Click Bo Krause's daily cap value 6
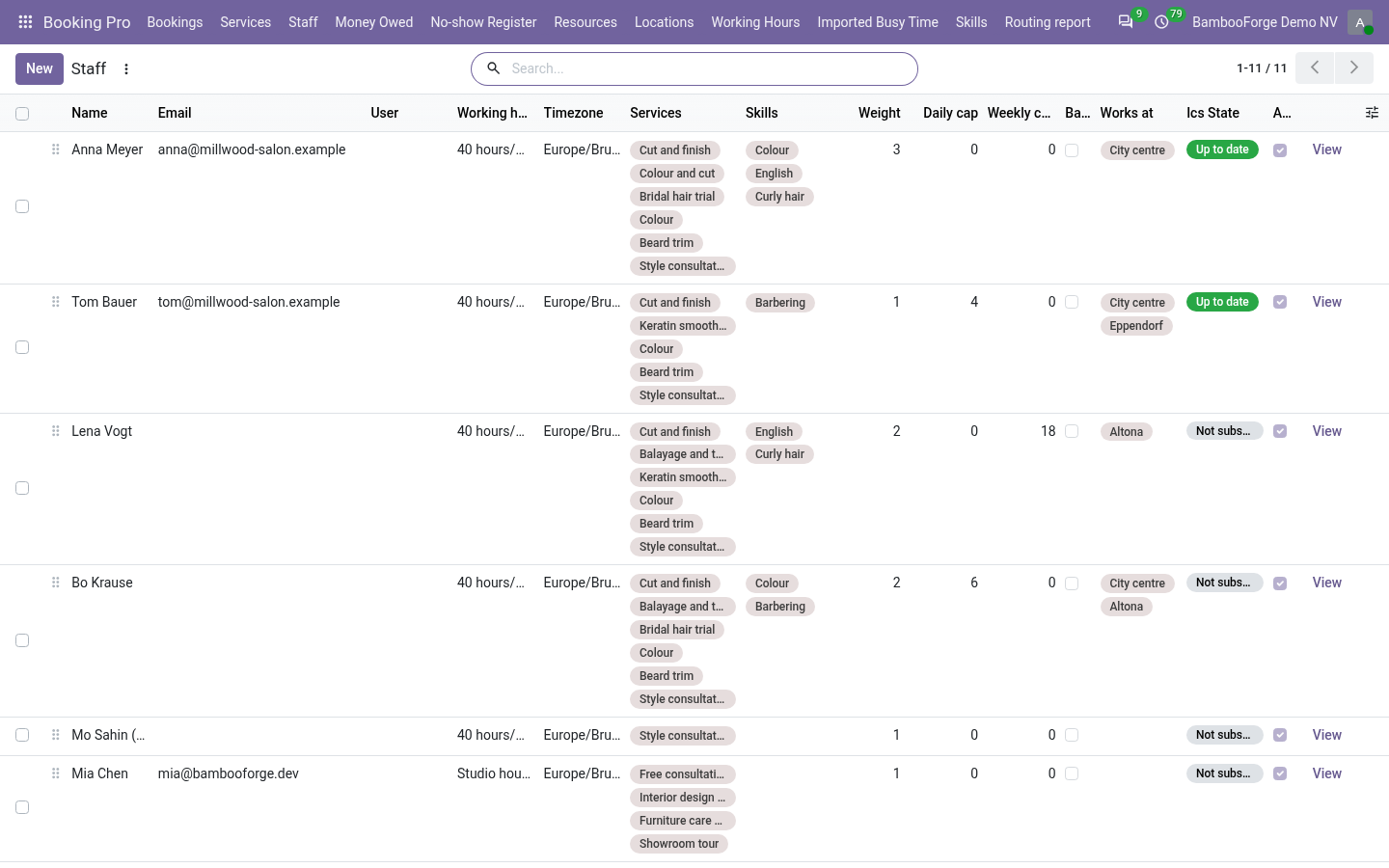The width and height of the screenshot is (1389, 868). [974, 583]
